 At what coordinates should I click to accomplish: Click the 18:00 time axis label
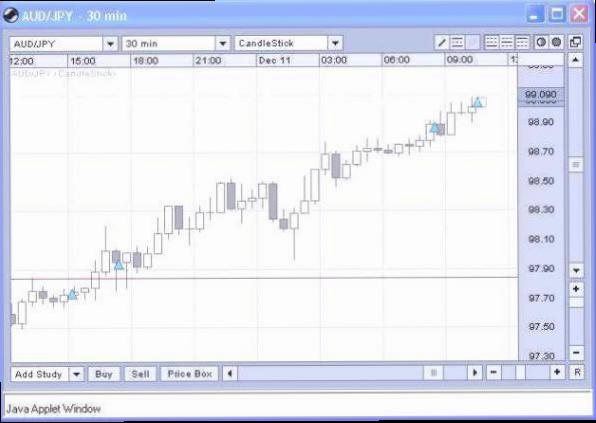(146, 61)
